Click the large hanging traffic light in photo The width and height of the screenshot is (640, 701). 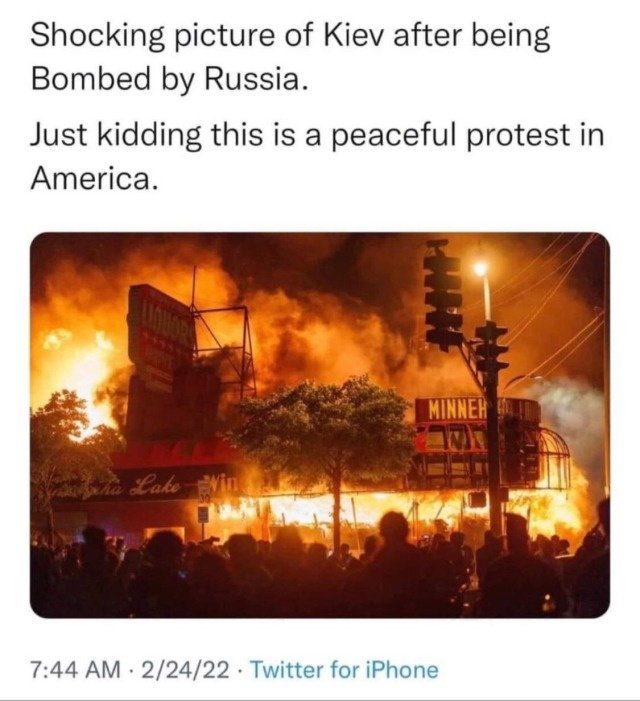point(443,295)
